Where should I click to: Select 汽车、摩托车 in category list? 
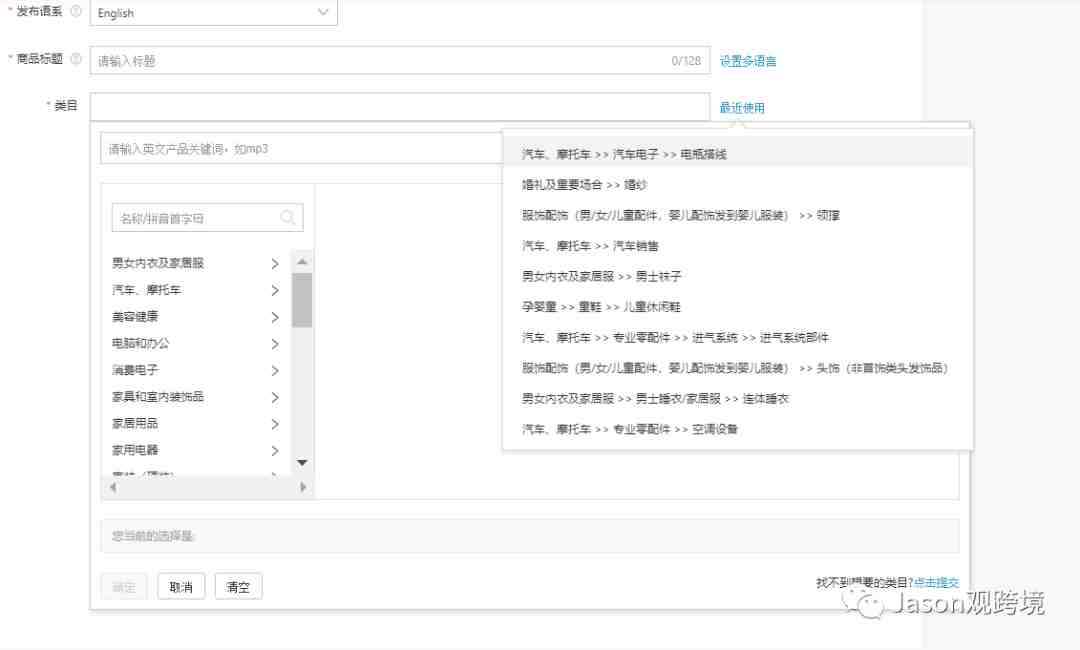[146, 290]
